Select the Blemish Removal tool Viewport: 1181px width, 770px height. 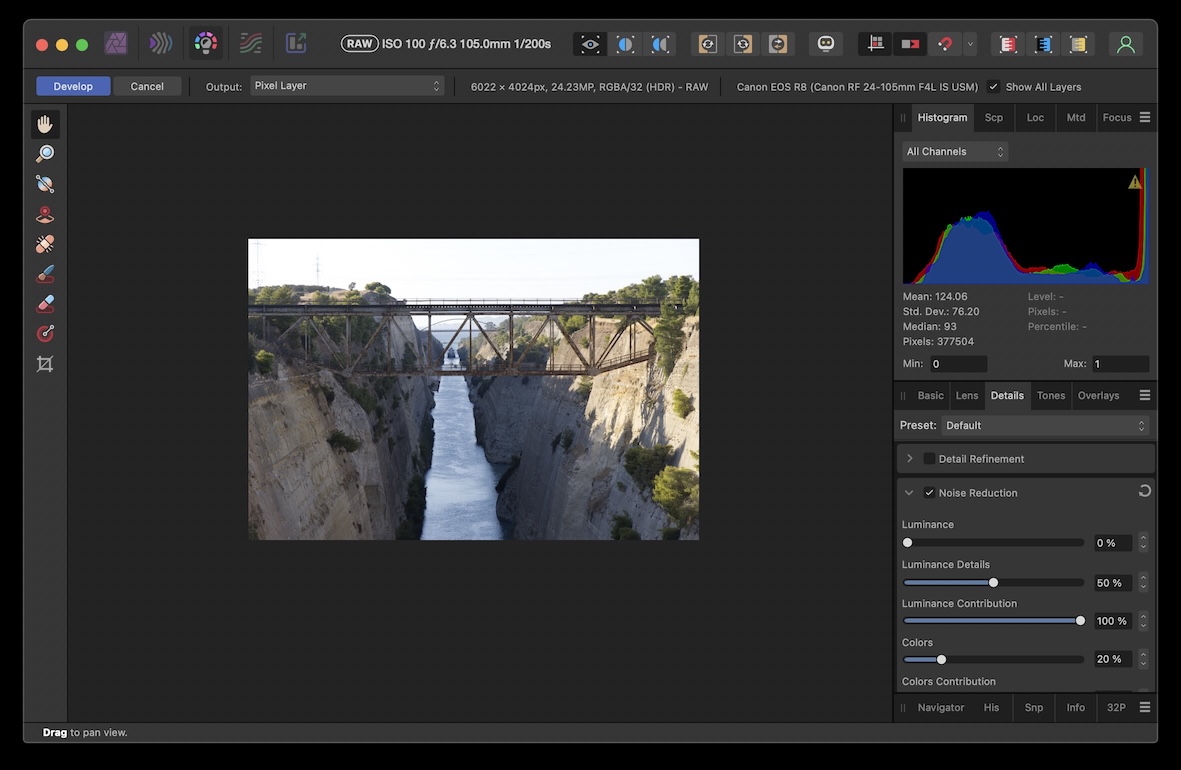(x=45, y=244)
